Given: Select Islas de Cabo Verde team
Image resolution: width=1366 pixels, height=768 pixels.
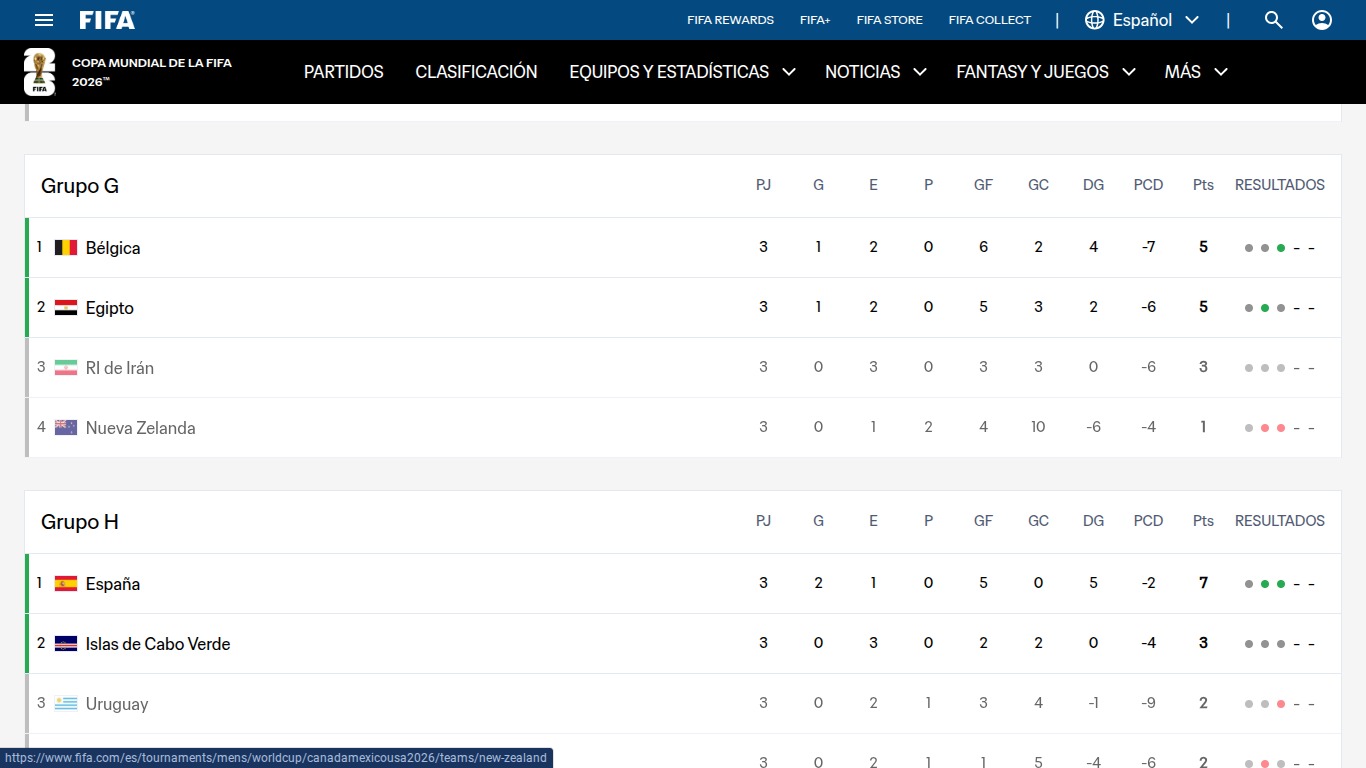Looking at the screenshot, I should tap(158, 644).
